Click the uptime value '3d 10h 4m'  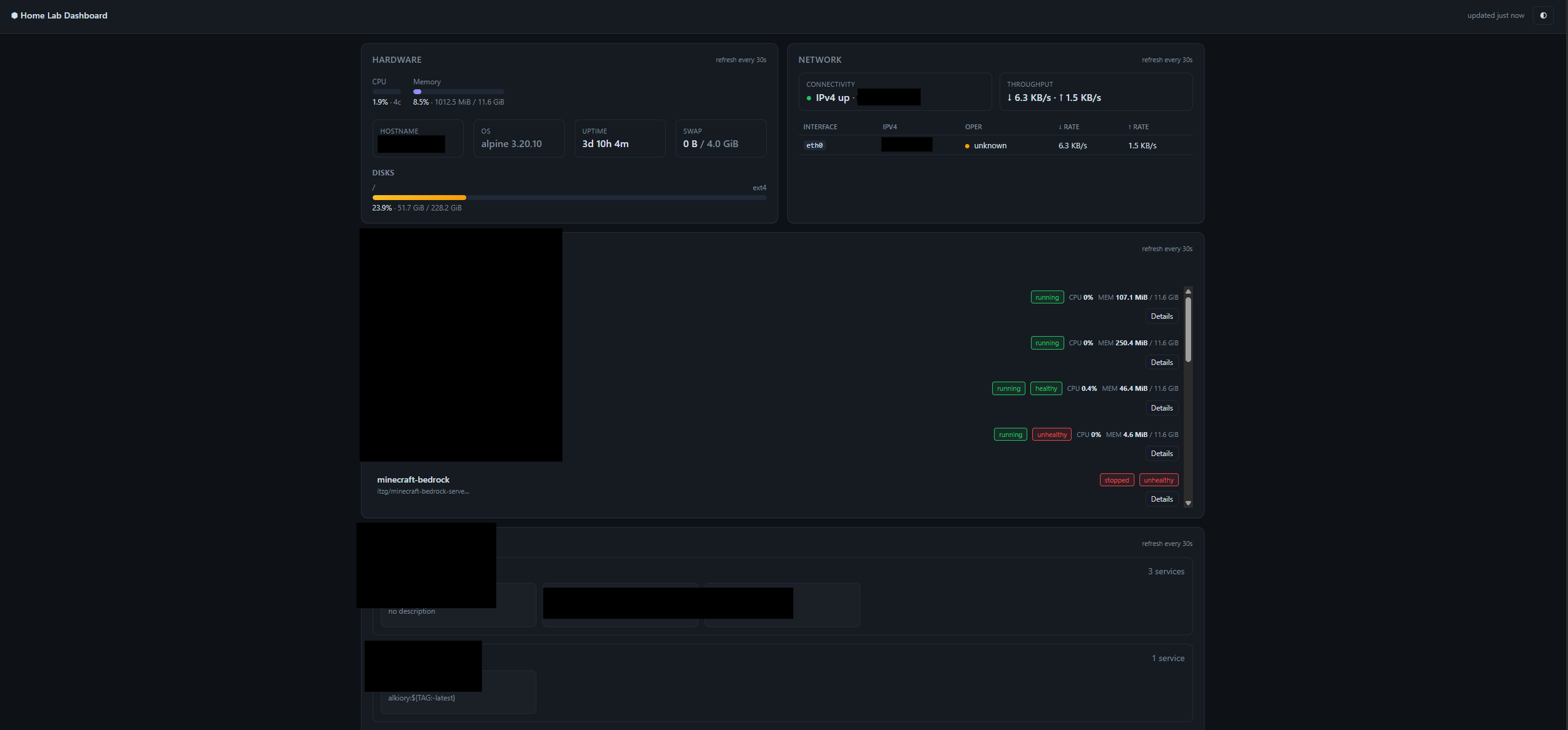coord(605,144)
